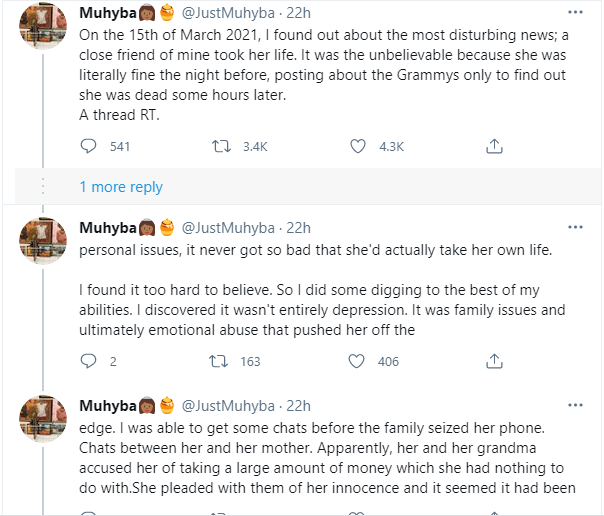The height and width of the screenshot is (516, 604).
Task: View profile picture on the second tweet
Action: tap(43, 241)
